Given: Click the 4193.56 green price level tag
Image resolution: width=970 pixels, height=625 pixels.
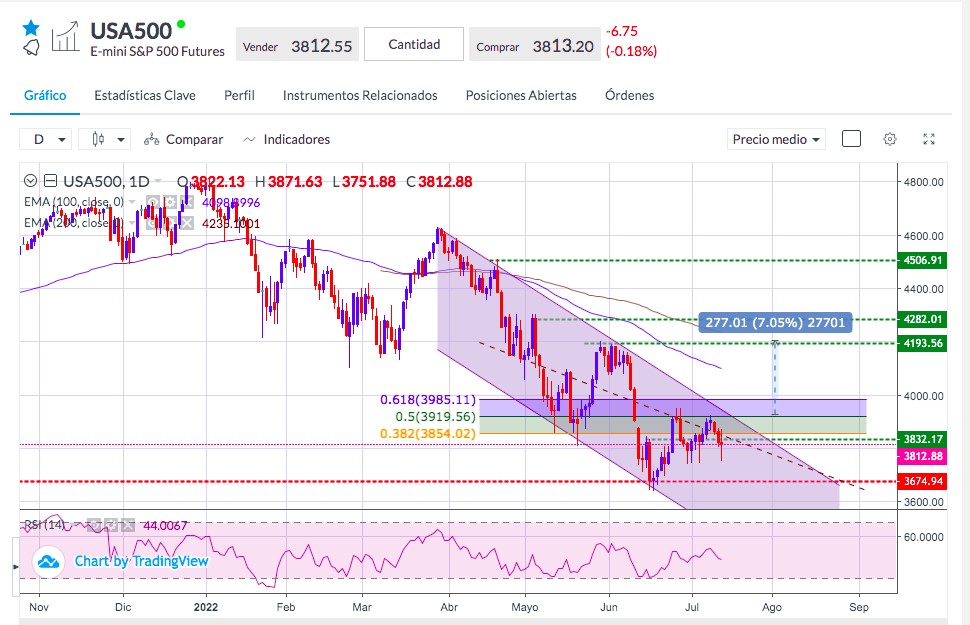Looking at the screenshot, I should (x=922, y=343).
